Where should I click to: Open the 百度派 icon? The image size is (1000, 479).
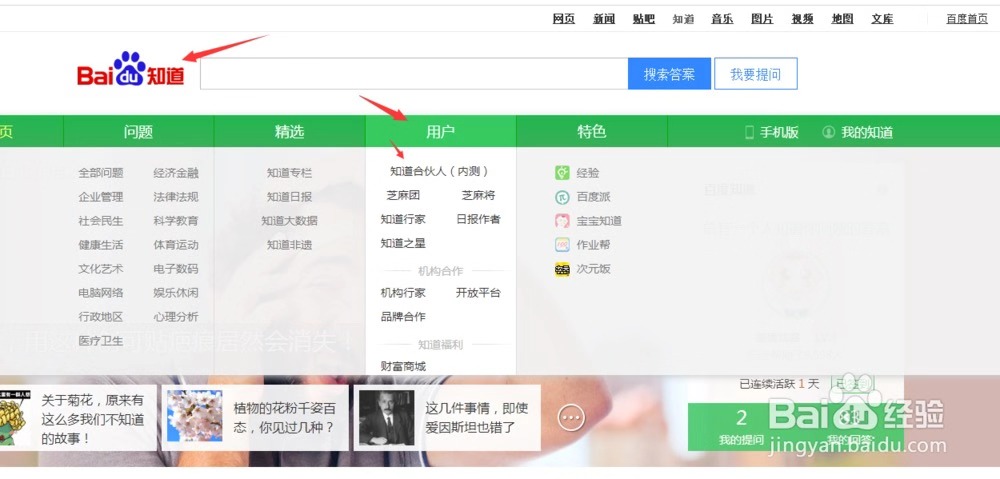tap(562, 197)
